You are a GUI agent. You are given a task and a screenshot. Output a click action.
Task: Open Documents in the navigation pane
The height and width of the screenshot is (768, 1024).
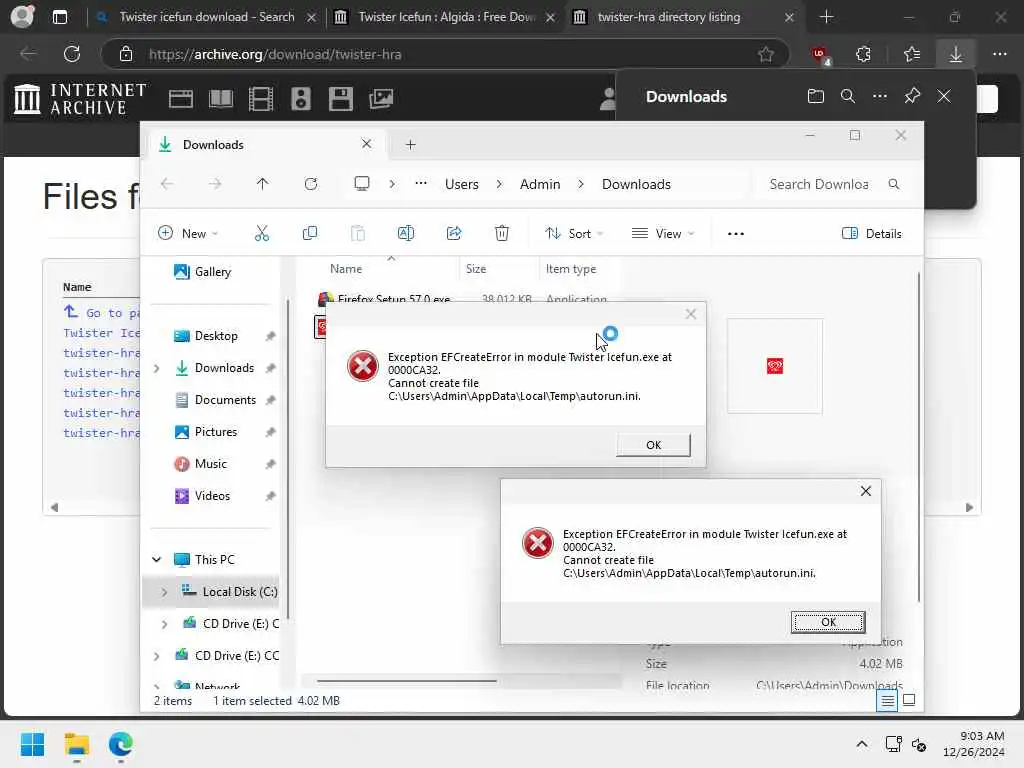point(216,400)
